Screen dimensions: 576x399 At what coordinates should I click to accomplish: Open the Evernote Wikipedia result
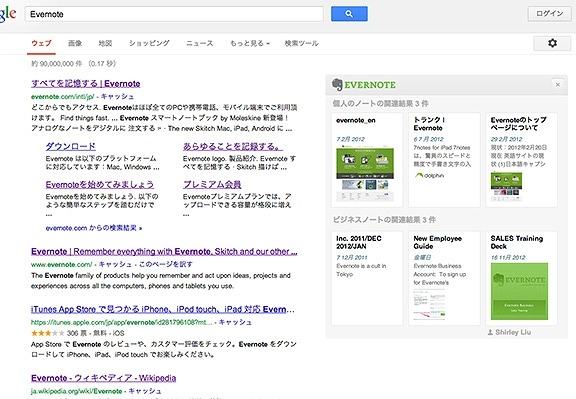point(104,378)
